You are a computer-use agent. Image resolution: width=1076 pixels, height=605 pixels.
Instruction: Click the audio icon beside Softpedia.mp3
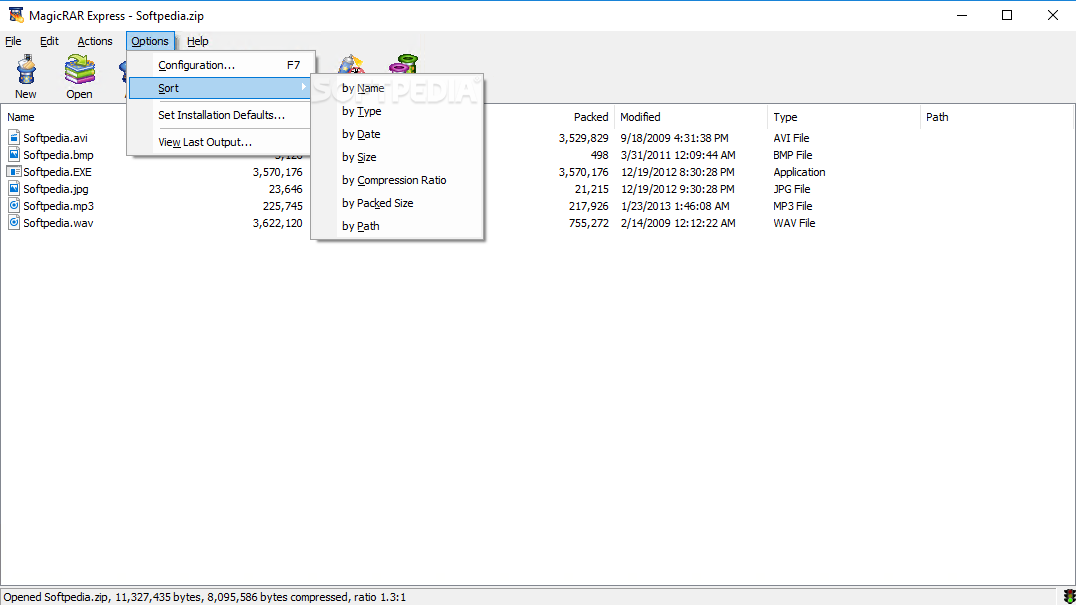pyautogui.click(x=14, y=205)
